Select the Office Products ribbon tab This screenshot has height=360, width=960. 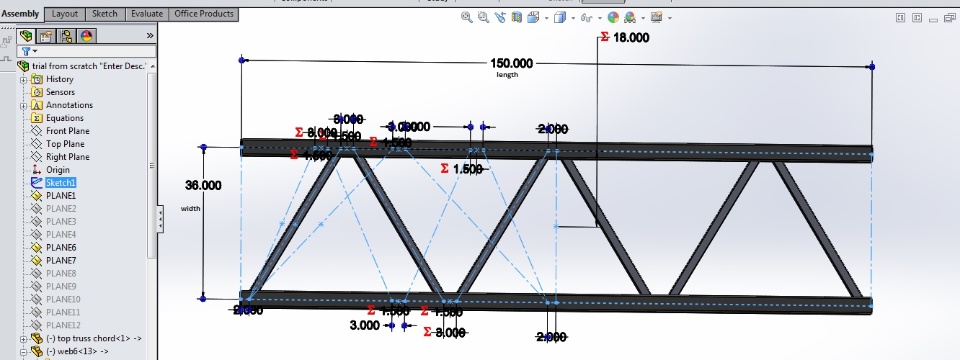(204, 14)
